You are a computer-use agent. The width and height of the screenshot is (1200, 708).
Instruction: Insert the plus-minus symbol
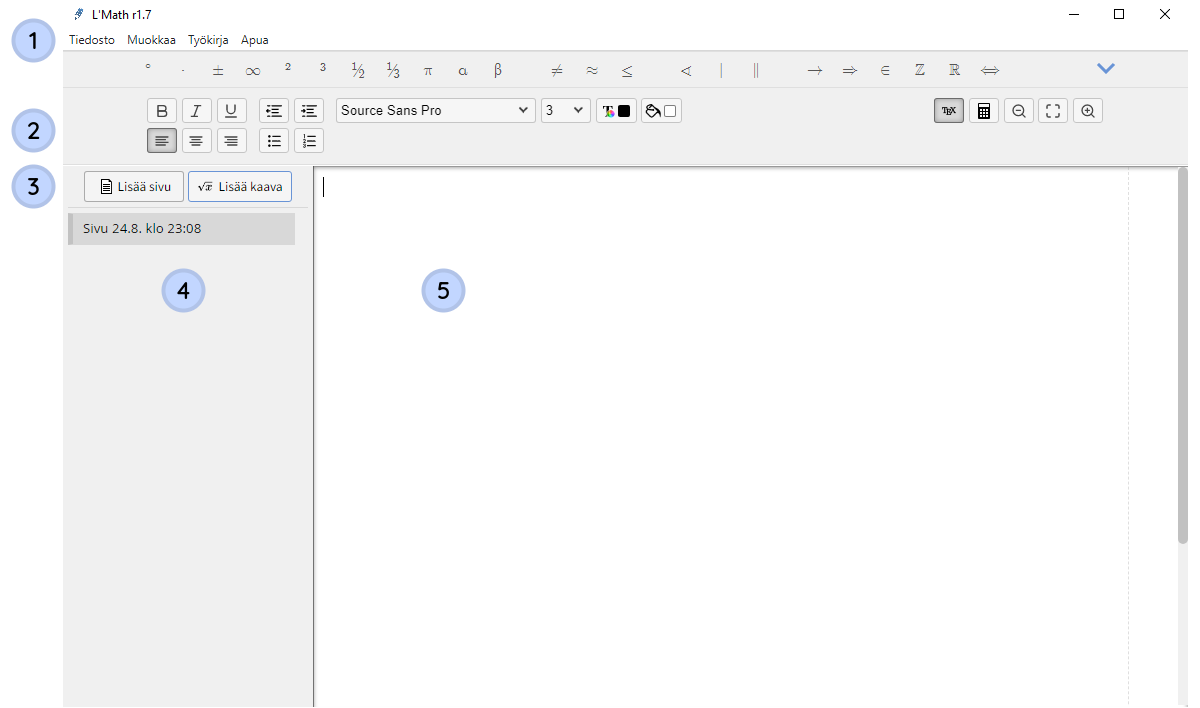(x=218, y=70)
